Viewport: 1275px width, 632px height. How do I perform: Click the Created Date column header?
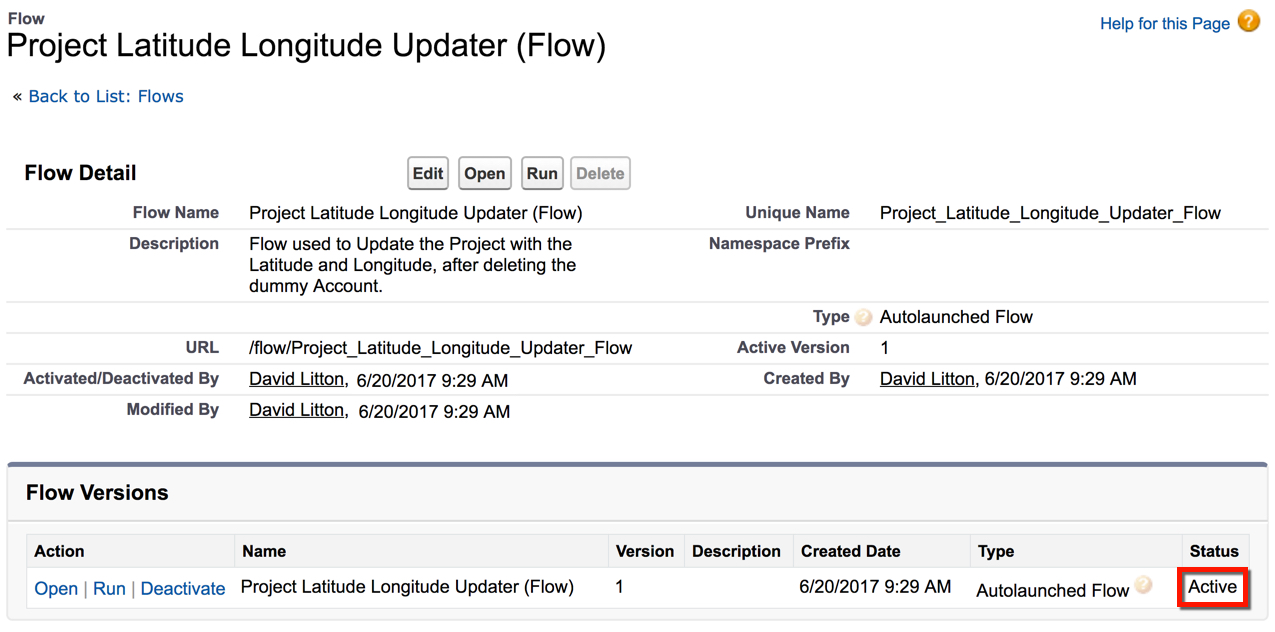pyautogui.click(x=850, y=551)
